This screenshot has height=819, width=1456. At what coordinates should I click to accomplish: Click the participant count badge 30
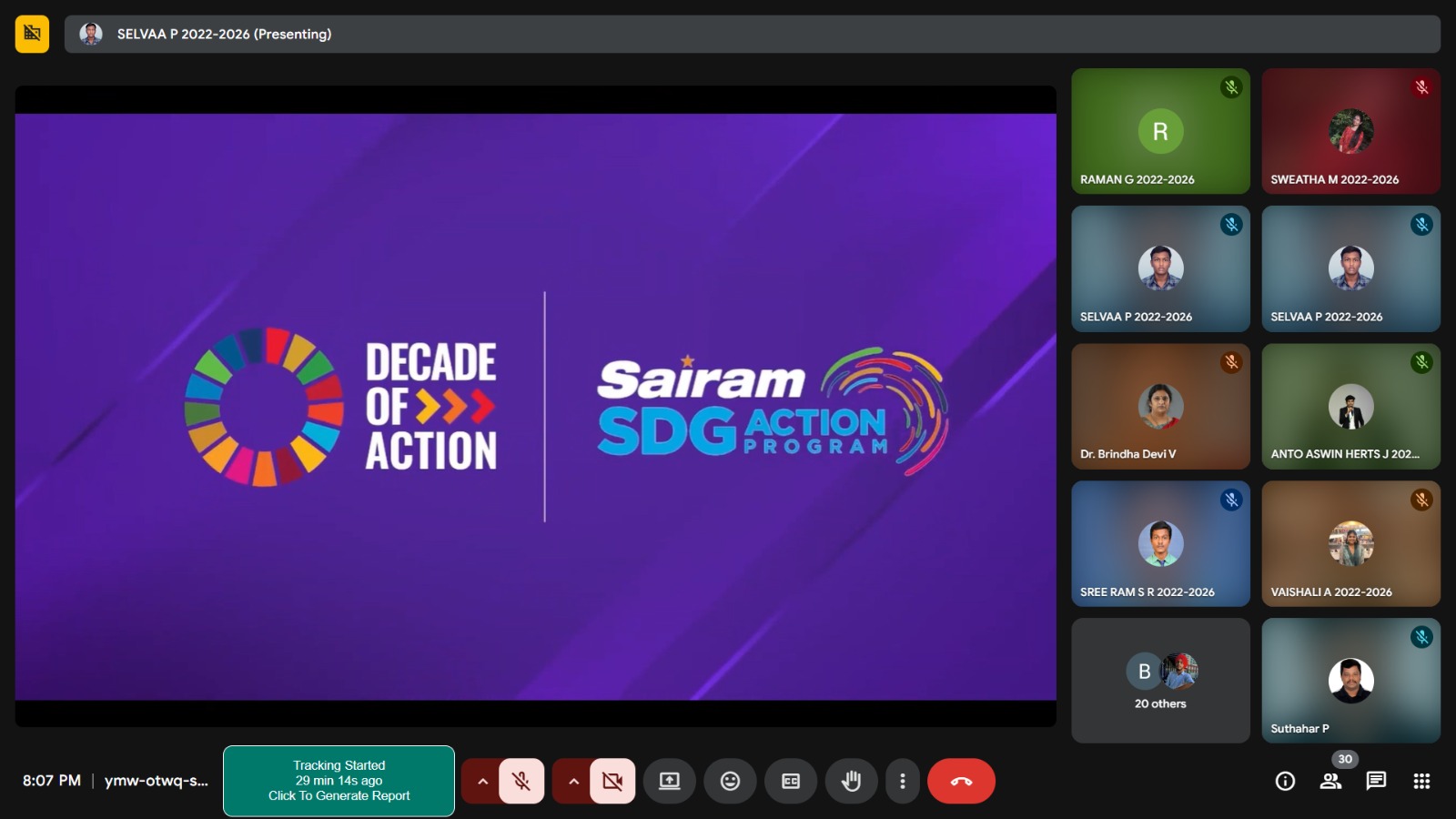point(1345,759)
